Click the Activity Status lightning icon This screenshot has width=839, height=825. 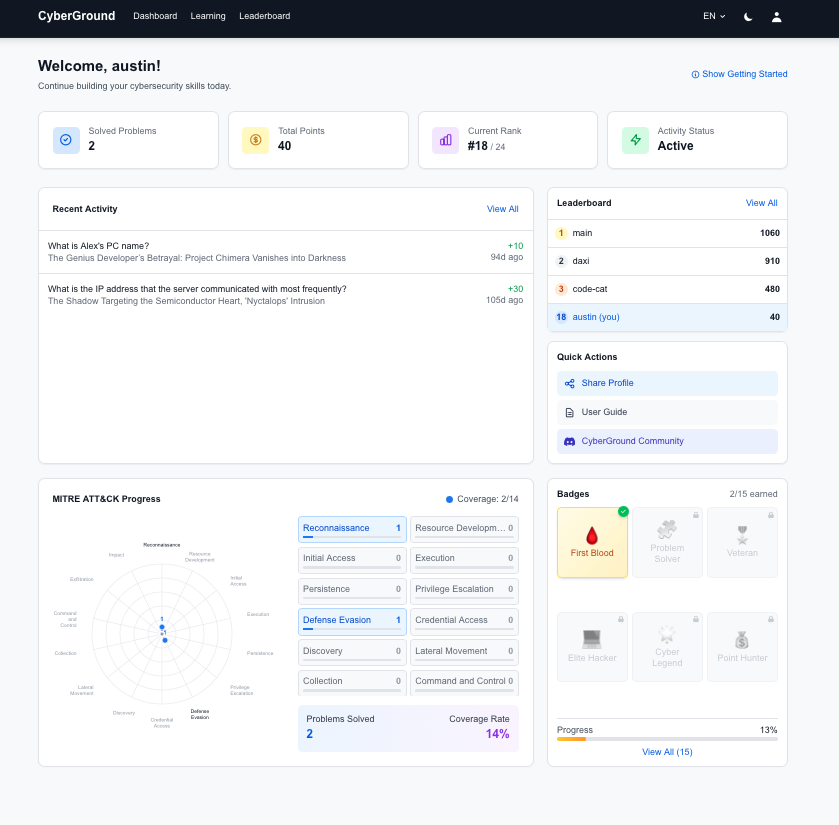point(635,140)
